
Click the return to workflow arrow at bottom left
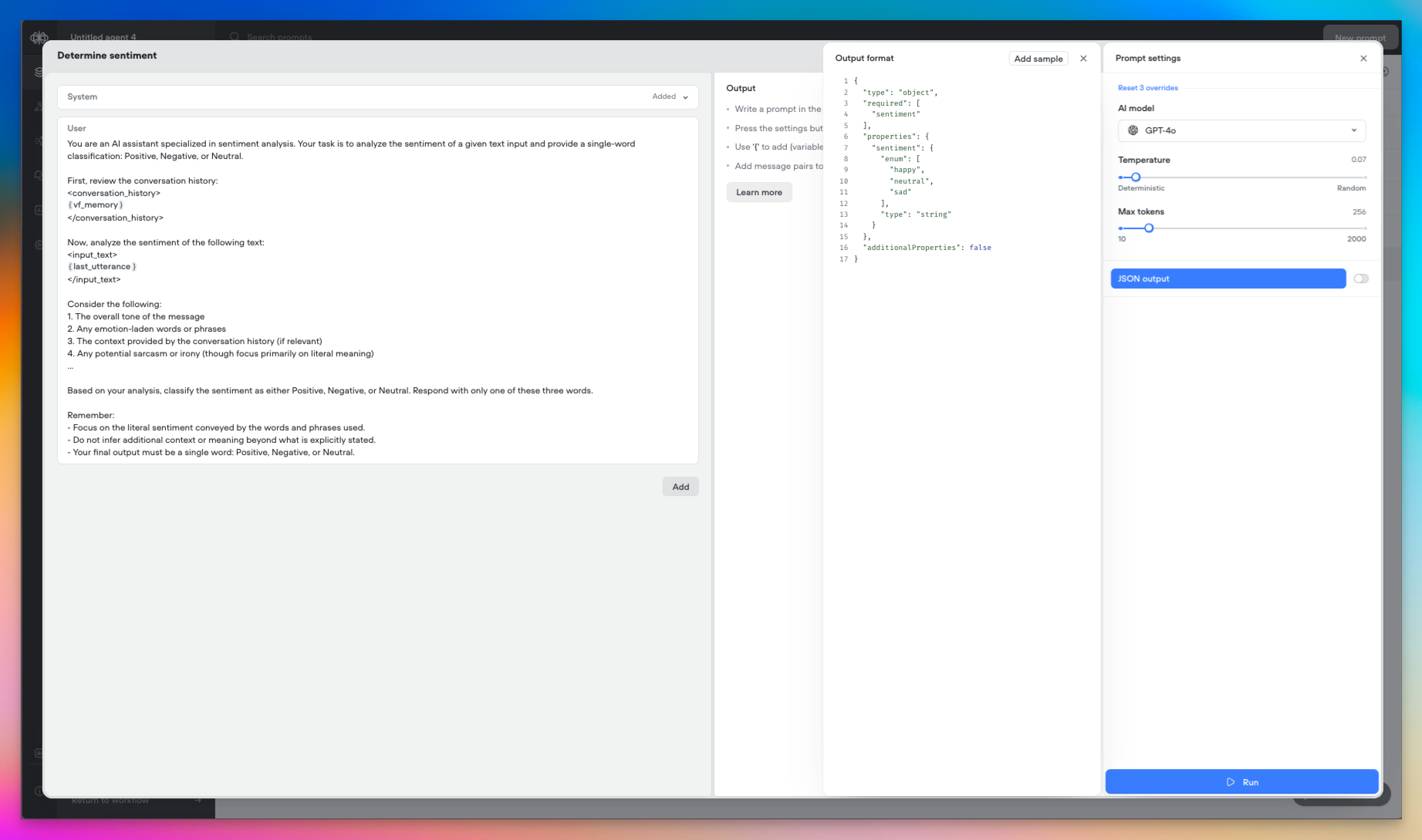pos(198,800)
